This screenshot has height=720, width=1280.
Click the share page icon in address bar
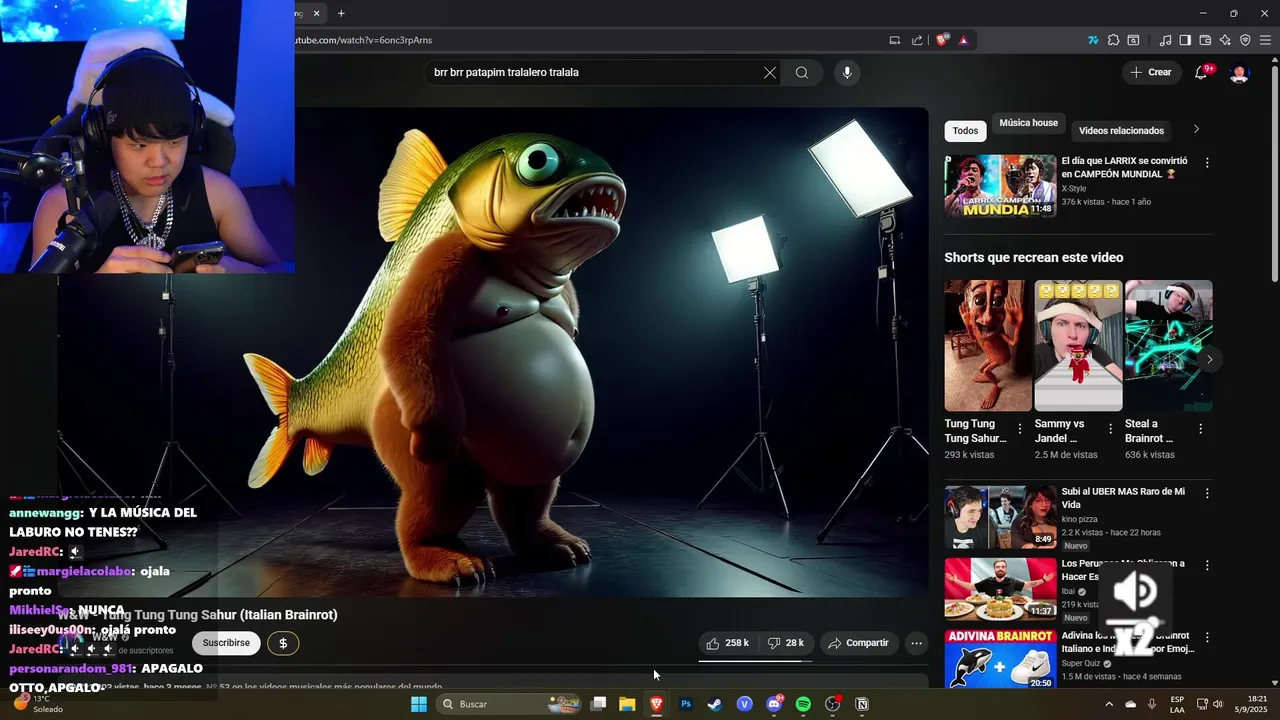coord(917,40)
